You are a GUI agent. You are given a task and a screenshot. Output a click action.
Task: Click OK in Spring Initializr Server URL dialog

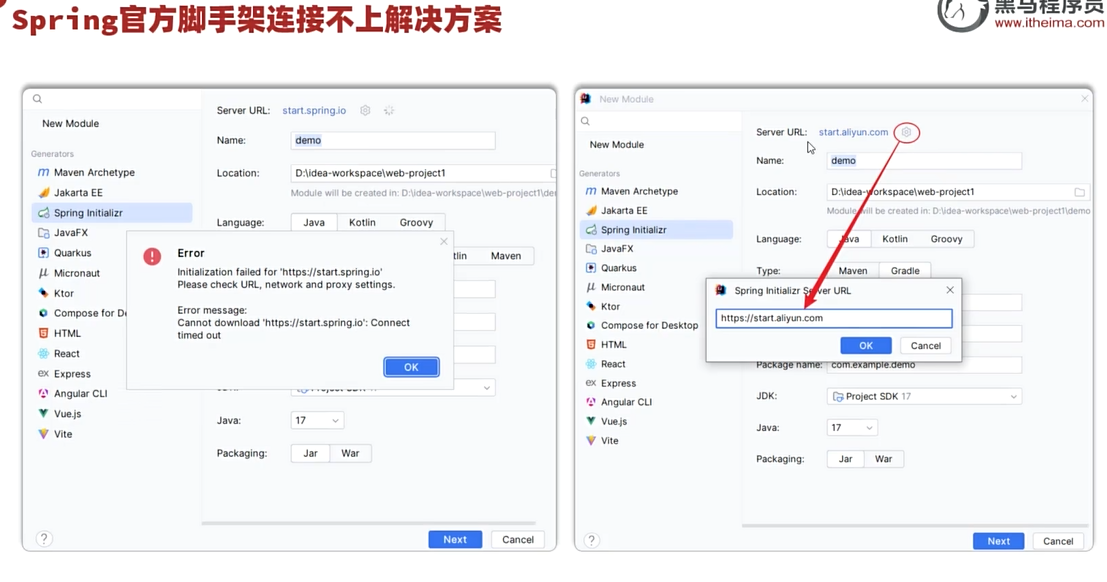[866, 345]
